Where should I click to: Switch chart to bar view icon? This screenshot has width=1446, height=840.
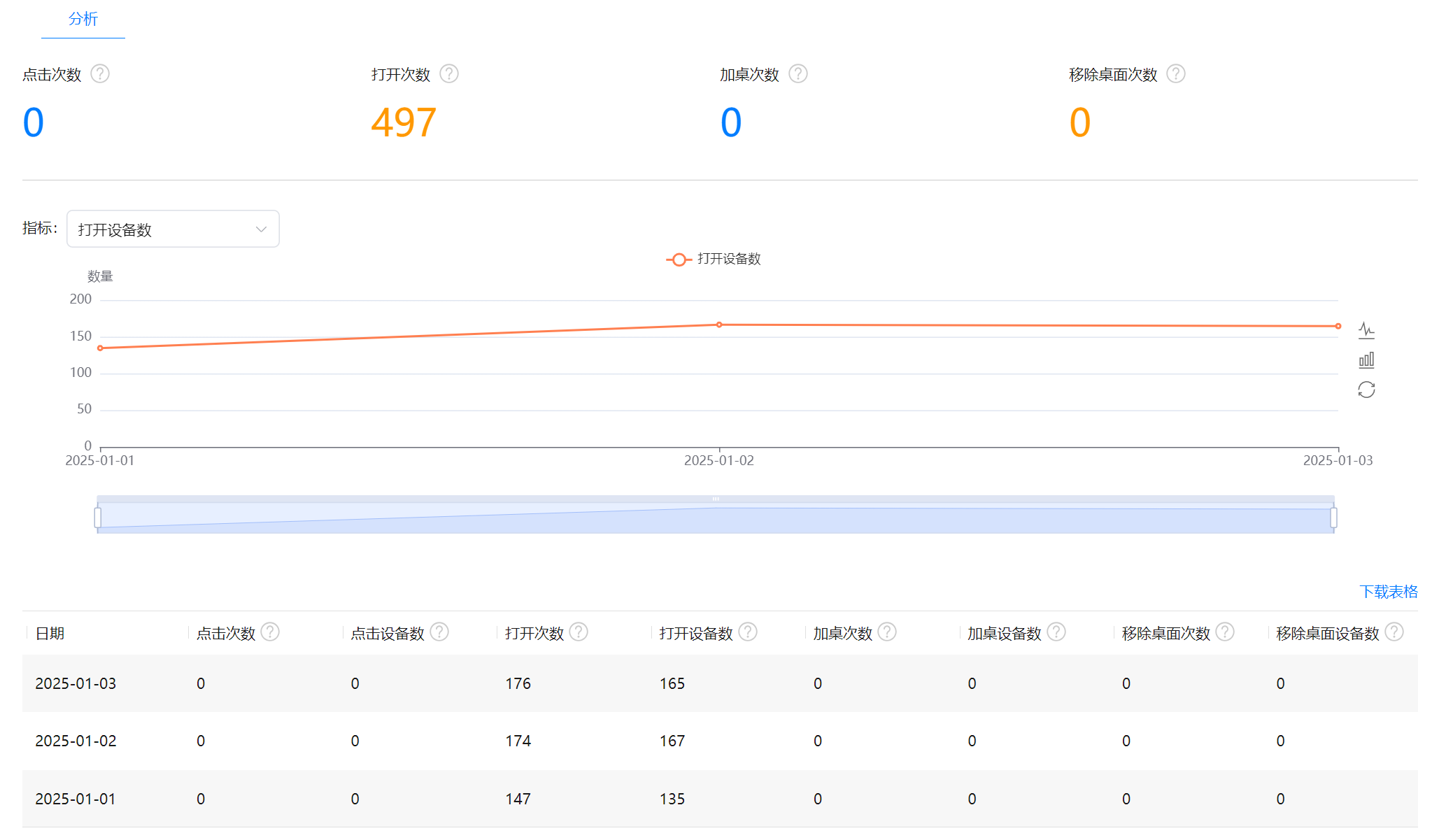1366,360
